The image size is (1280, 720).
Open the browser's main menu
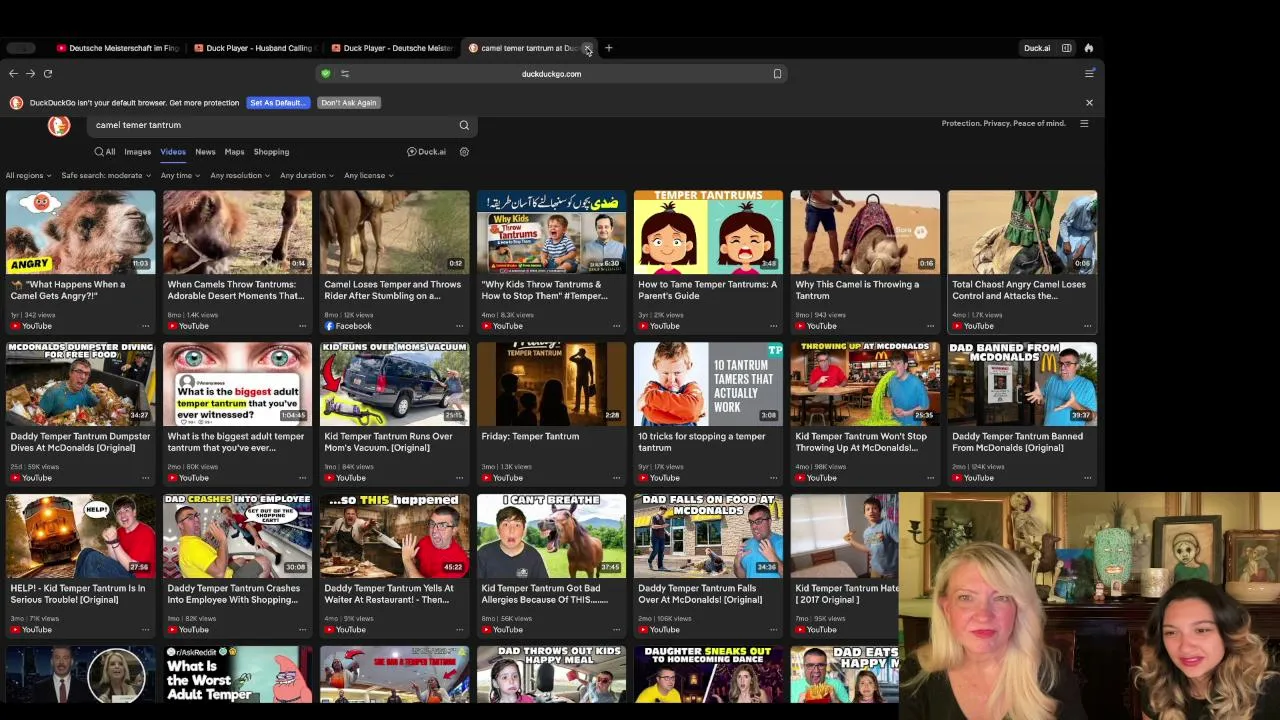1089,73
